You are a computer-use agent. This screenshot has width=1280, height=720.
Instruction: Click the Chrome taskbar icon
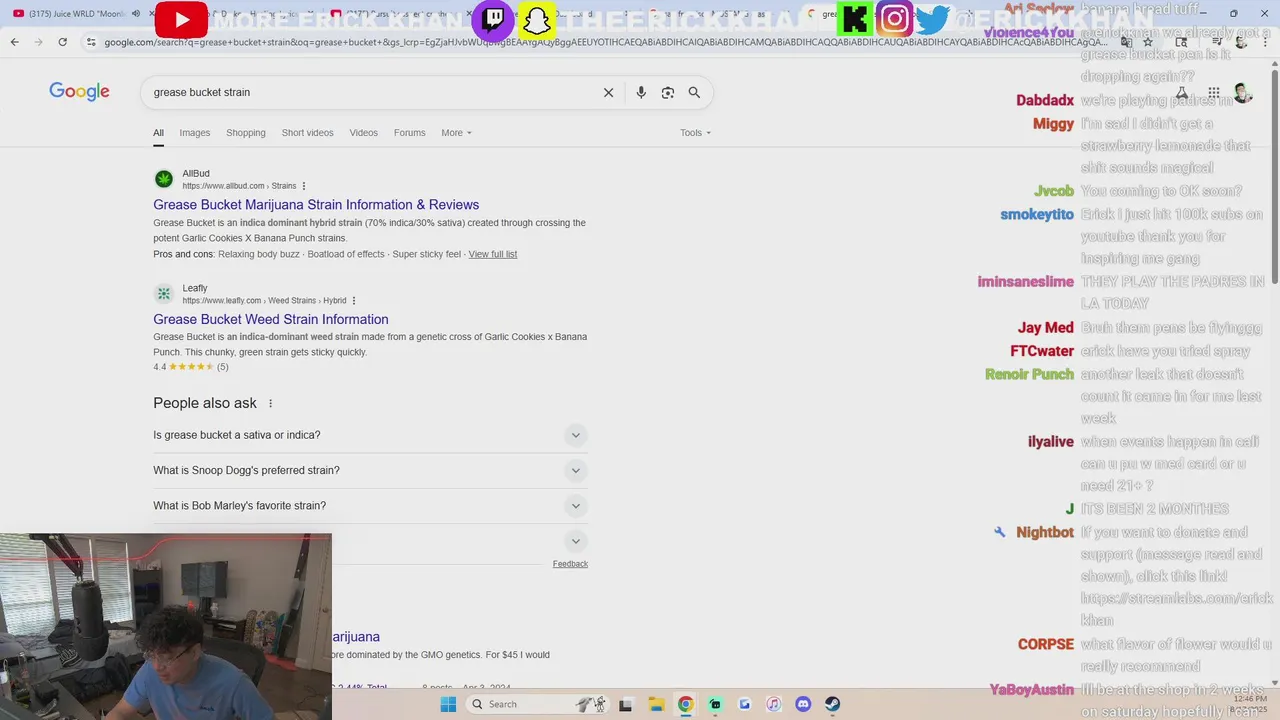click(x=685, y=704)
